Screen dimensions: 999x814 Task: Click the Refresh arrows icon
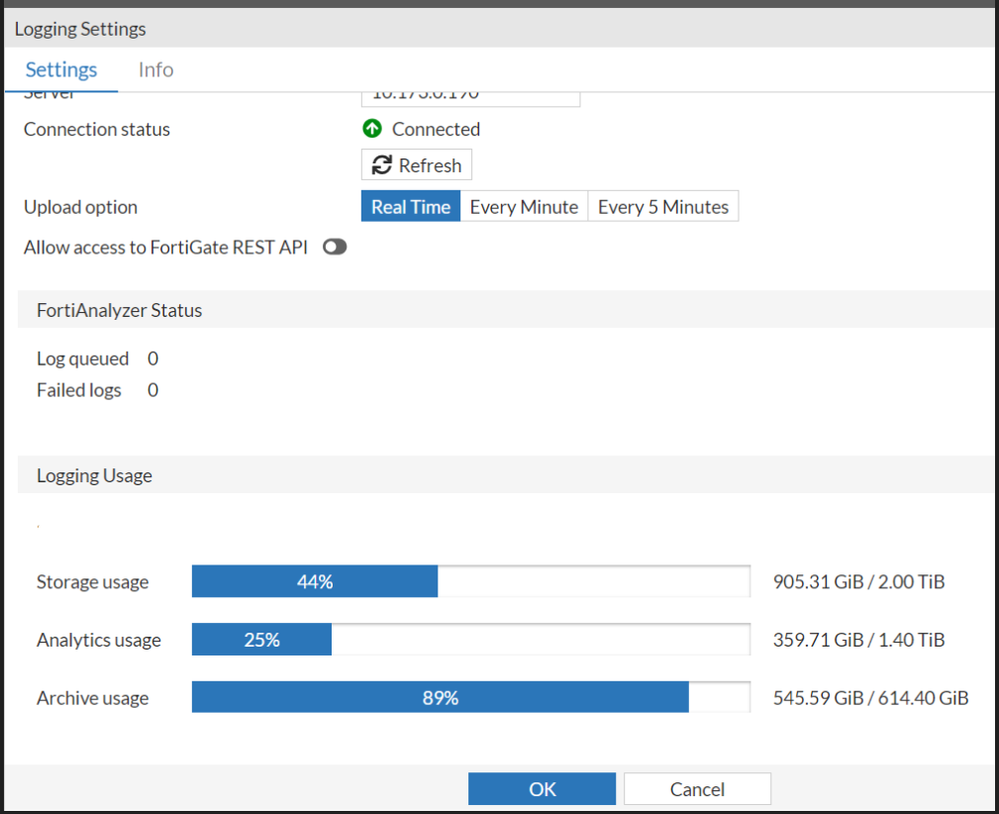click(x=381, y=165)
